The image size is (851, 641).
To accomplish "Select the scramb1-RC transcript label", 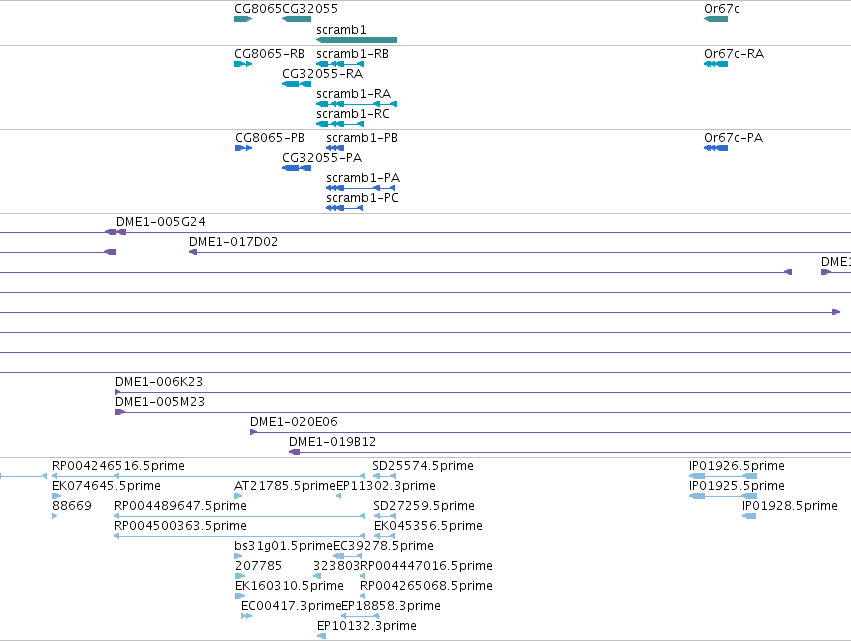I will pos(353,114).
